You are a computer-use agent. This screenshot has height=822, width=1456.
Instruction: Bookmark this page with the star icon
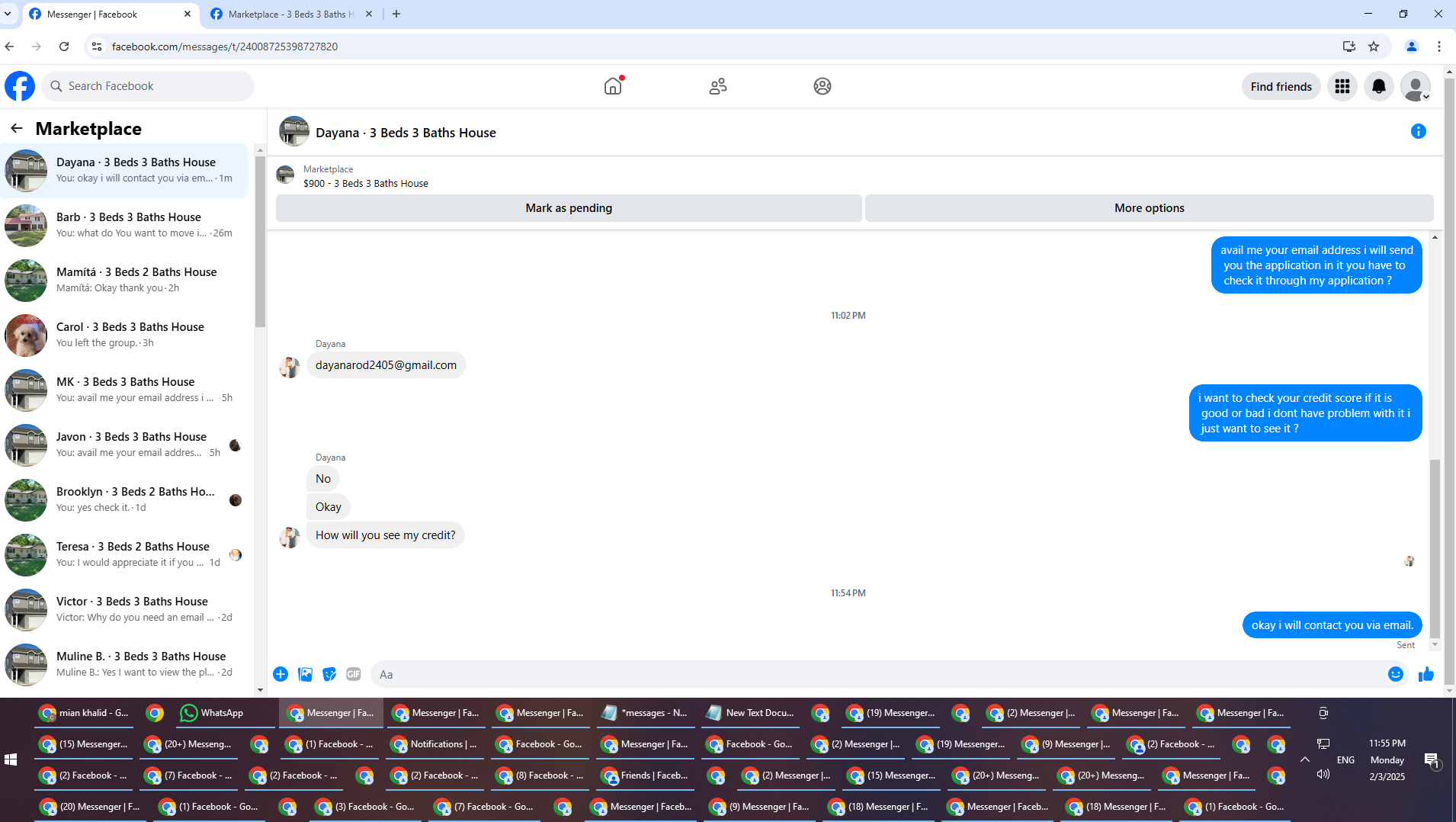tap(1374, 47)
